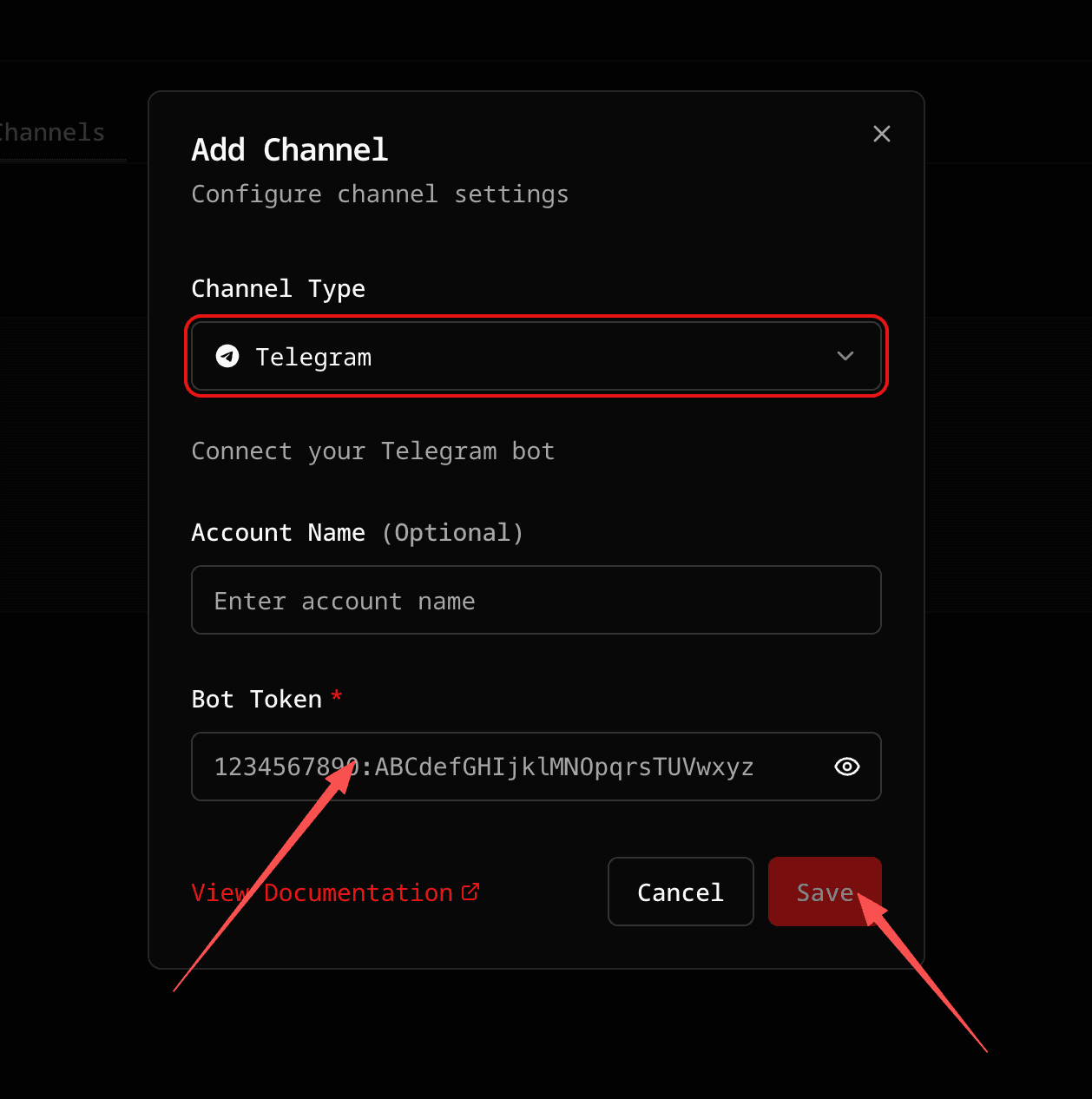Save the channel configuration
Viewport: 1092px width, 1099px height.
pyautogui.click(x=823, y=892)
